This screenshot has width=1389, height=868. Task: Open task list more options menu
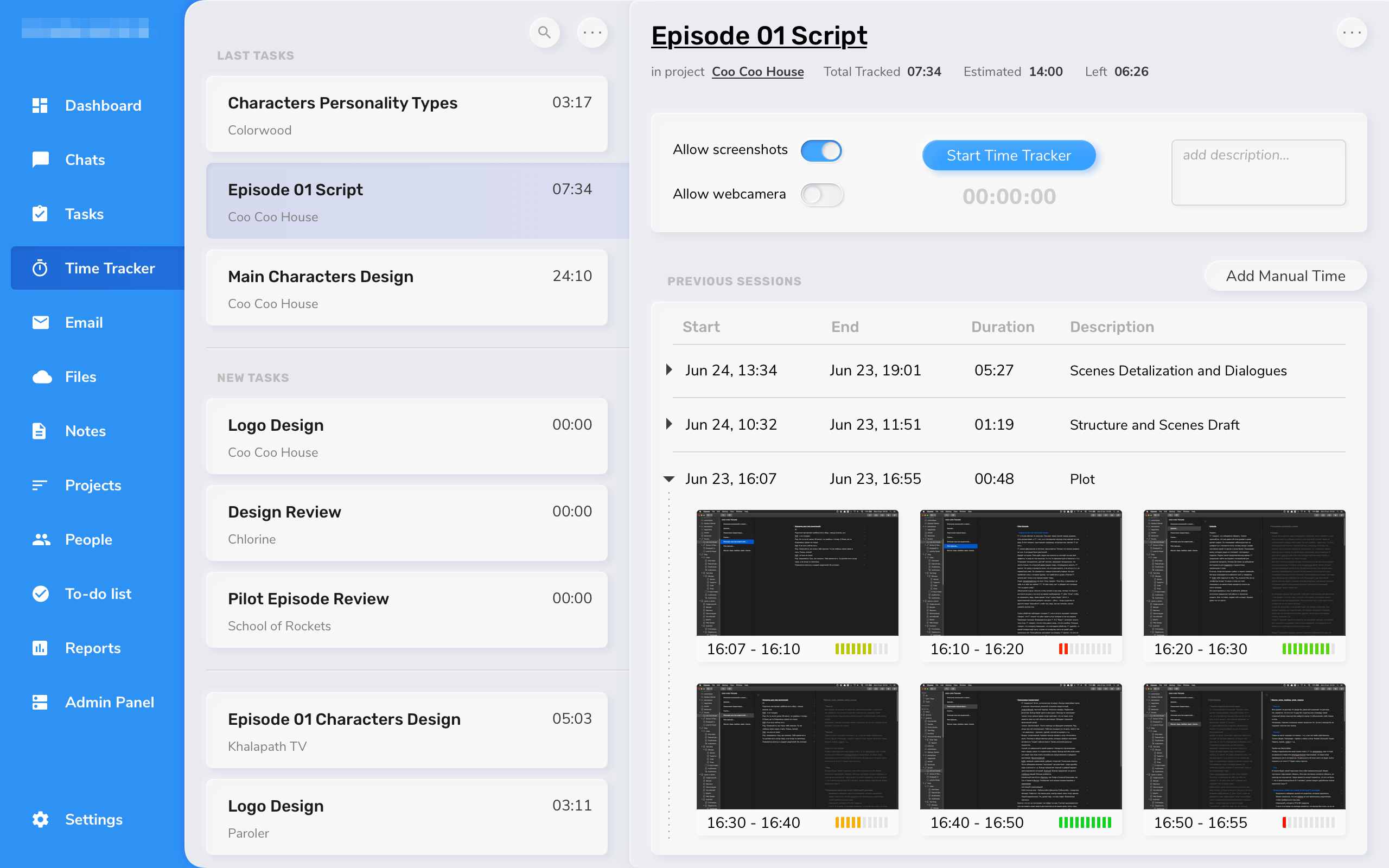pyautogui.click(x=592, y=33)
